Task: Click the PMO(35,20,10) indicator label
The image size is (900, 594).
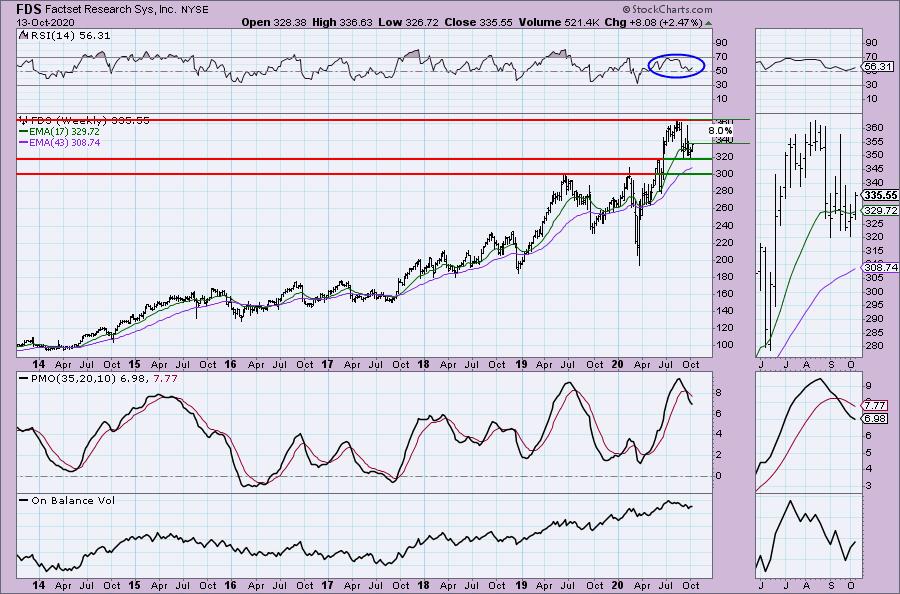Action: pyautogui.click(x=98, y=379)
